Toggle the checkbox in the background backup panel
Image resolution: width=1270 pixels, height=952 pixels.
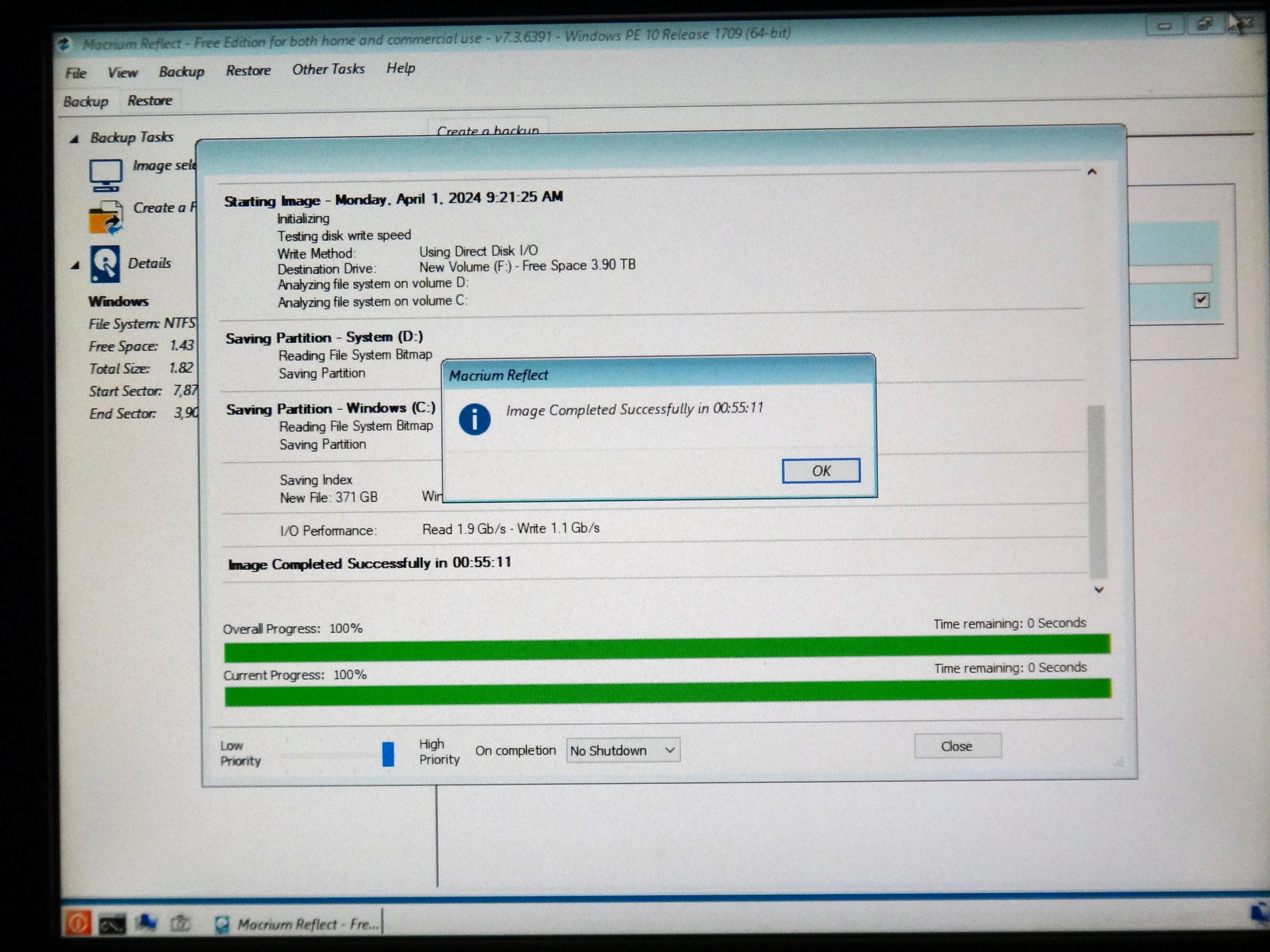pyautogui.click(x=1201, y=300)
